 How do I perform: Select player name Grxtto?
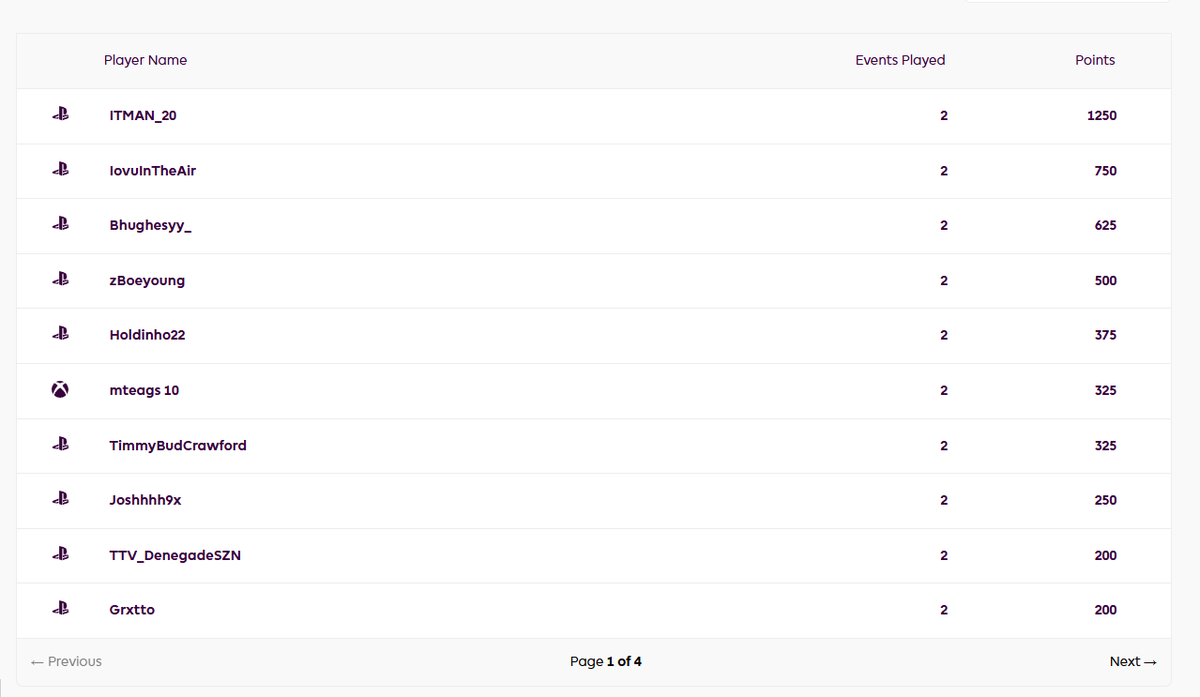(x=132, y=610)
